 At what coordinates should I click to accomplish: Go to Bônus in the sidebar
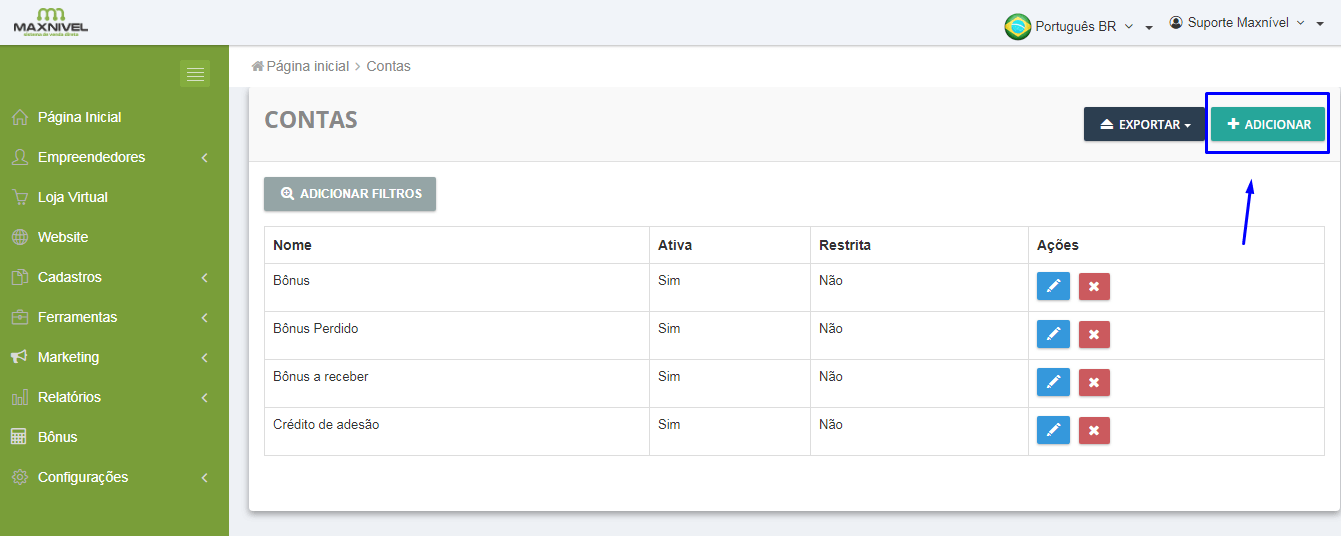point(57,437)
